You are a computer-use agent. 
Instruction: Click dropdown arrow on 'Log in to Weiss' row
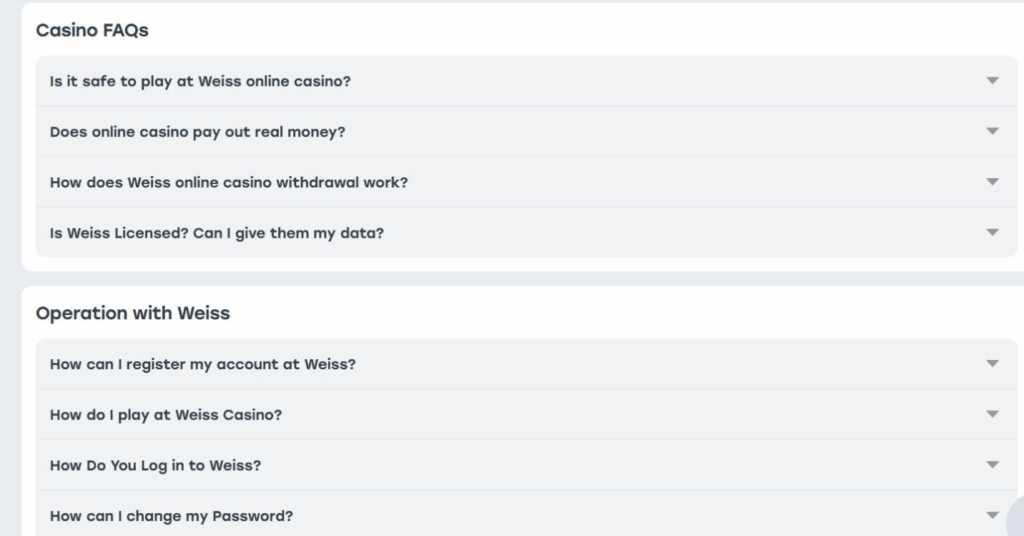coord(992,465)
